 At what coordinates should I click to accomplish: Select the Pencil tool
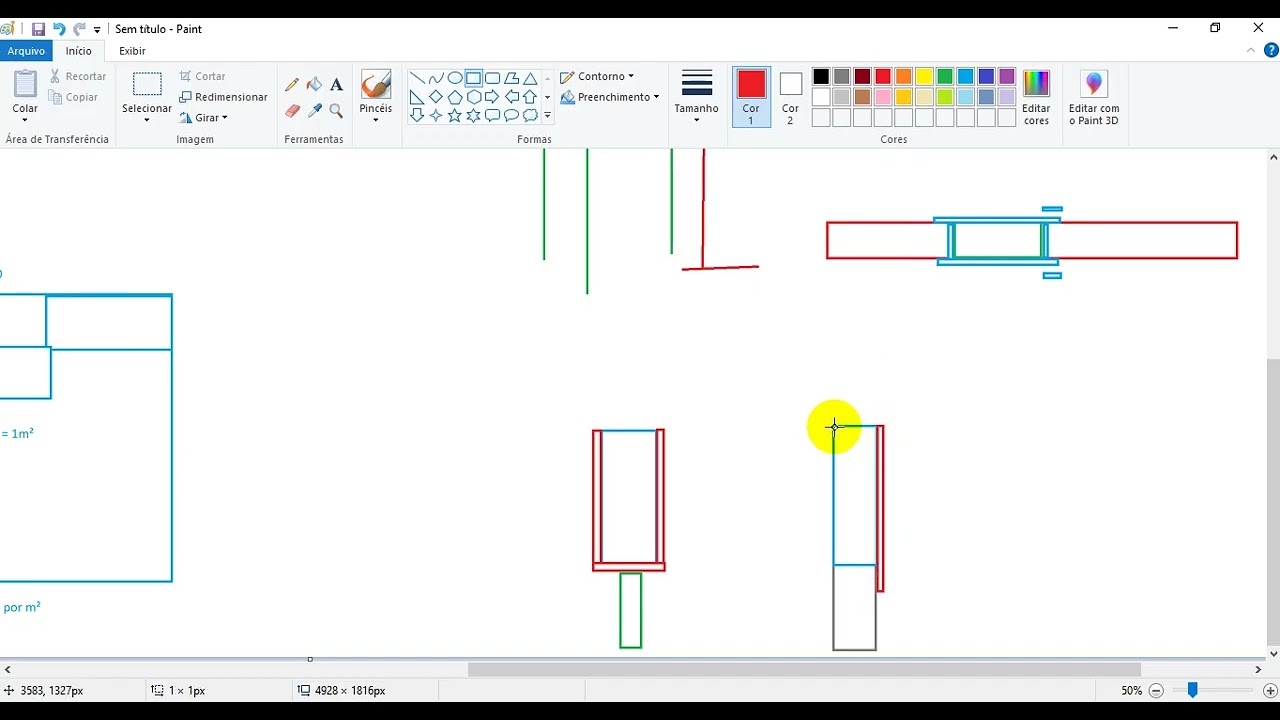coord(292,85)
